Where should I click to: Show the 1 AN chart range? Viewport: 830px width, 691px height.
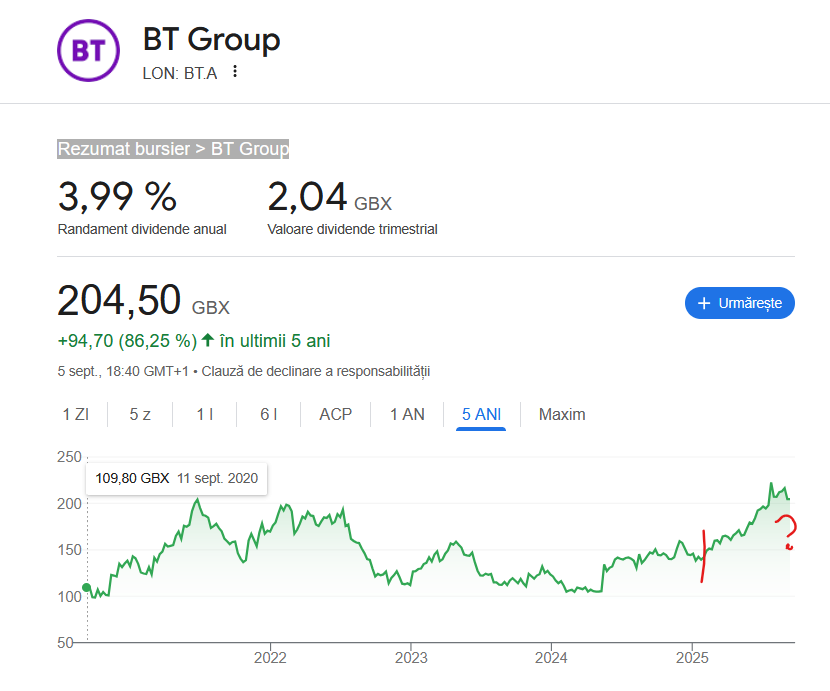point(407,414)
